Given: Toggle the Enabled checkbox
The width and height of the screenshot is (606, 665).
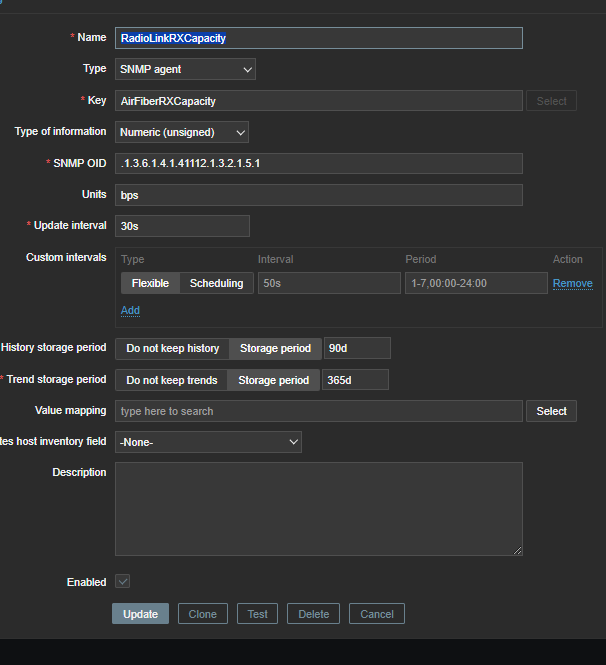Looking at the screenshot, I should click(123, 582).
